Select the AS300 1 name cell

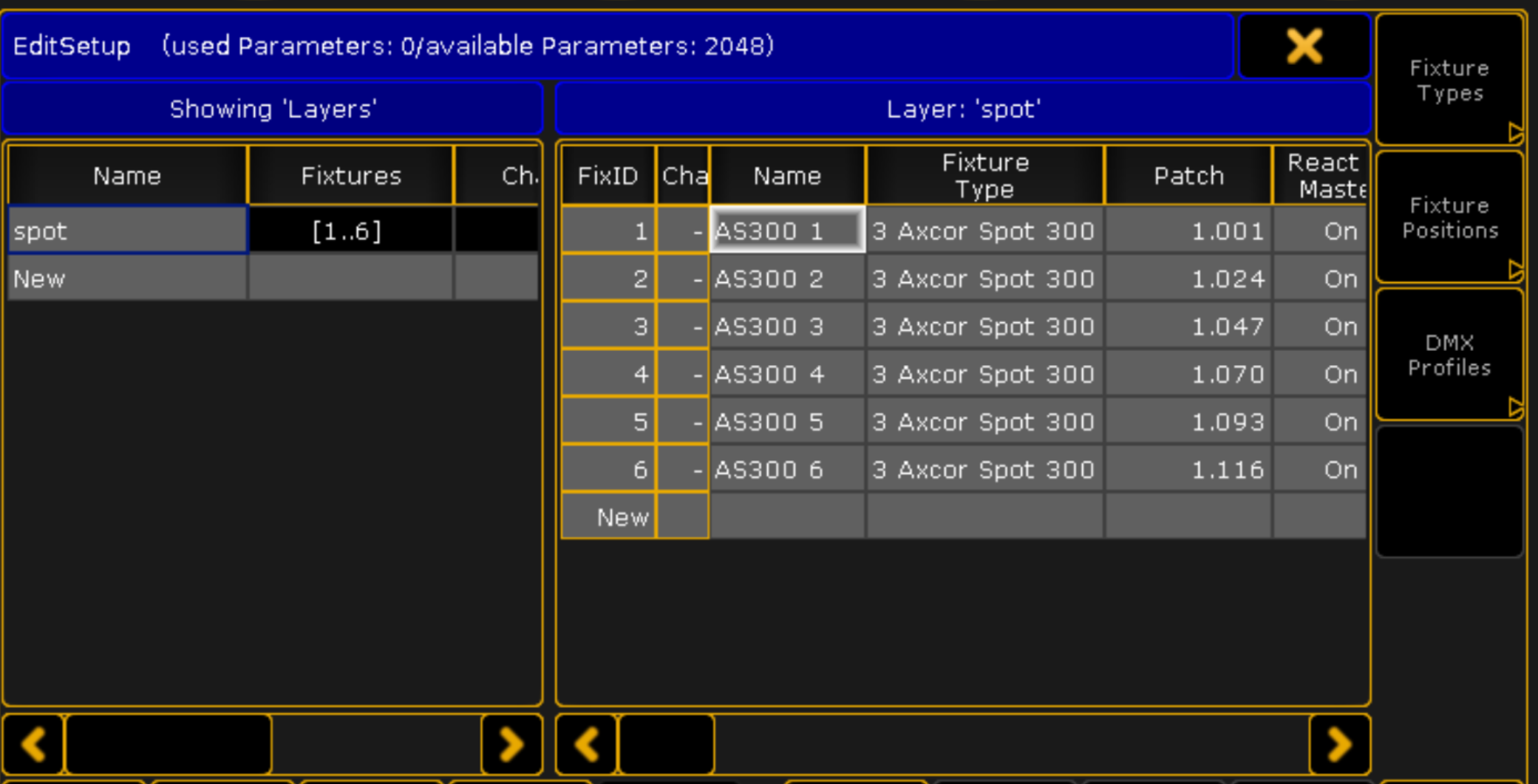787,231
